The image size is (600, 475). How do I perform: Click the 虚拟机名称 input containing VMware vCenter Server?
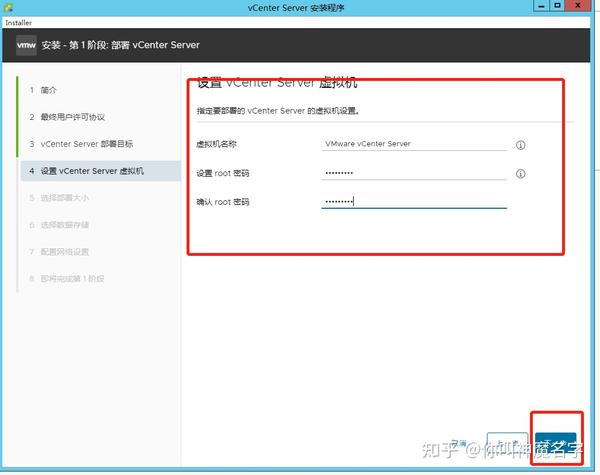tap(414, 144)
